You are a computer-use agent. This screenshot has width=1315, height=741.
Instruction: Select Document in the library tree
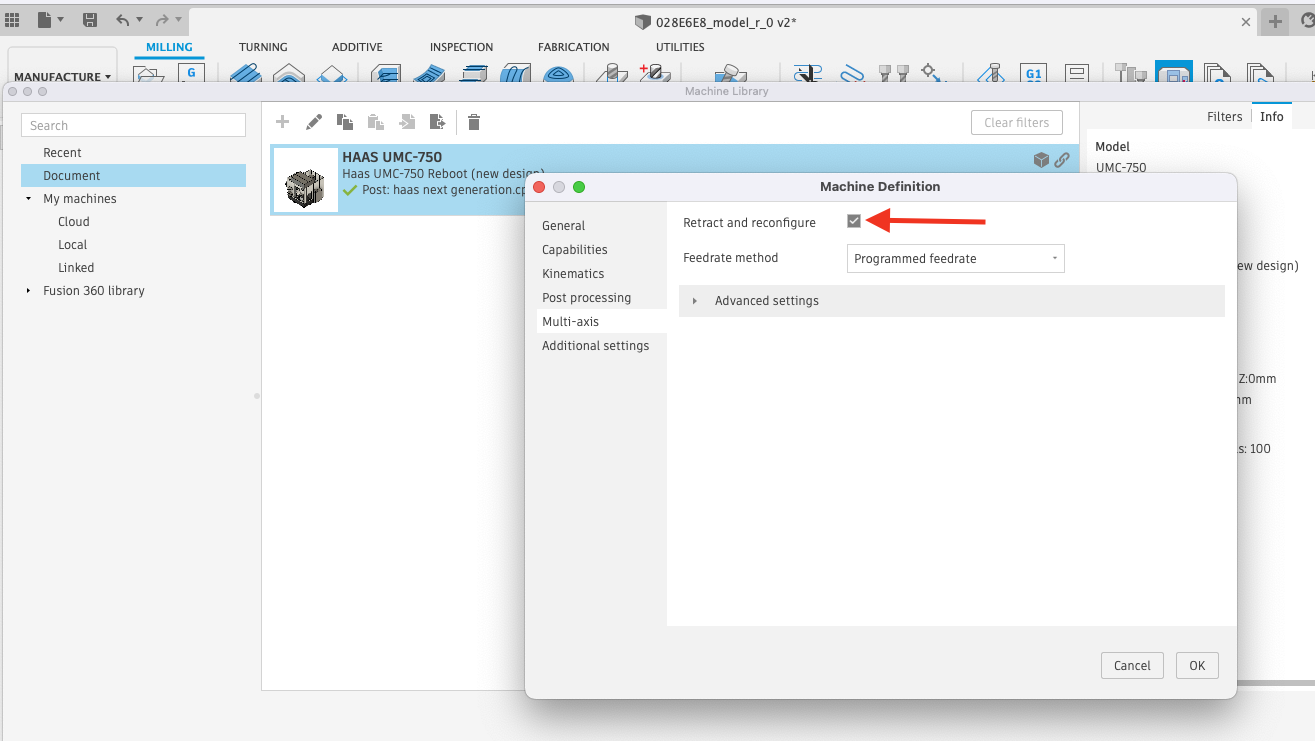(x=133, y=176)
